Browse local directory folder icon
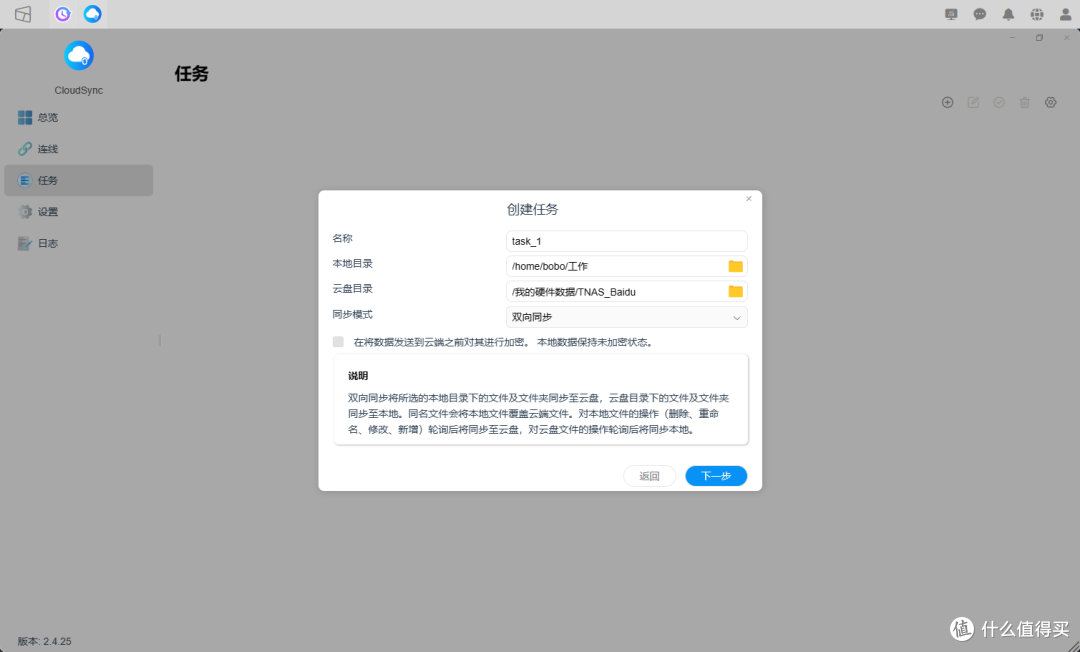This screenshot has width=1080, height=652. [736, 266]
